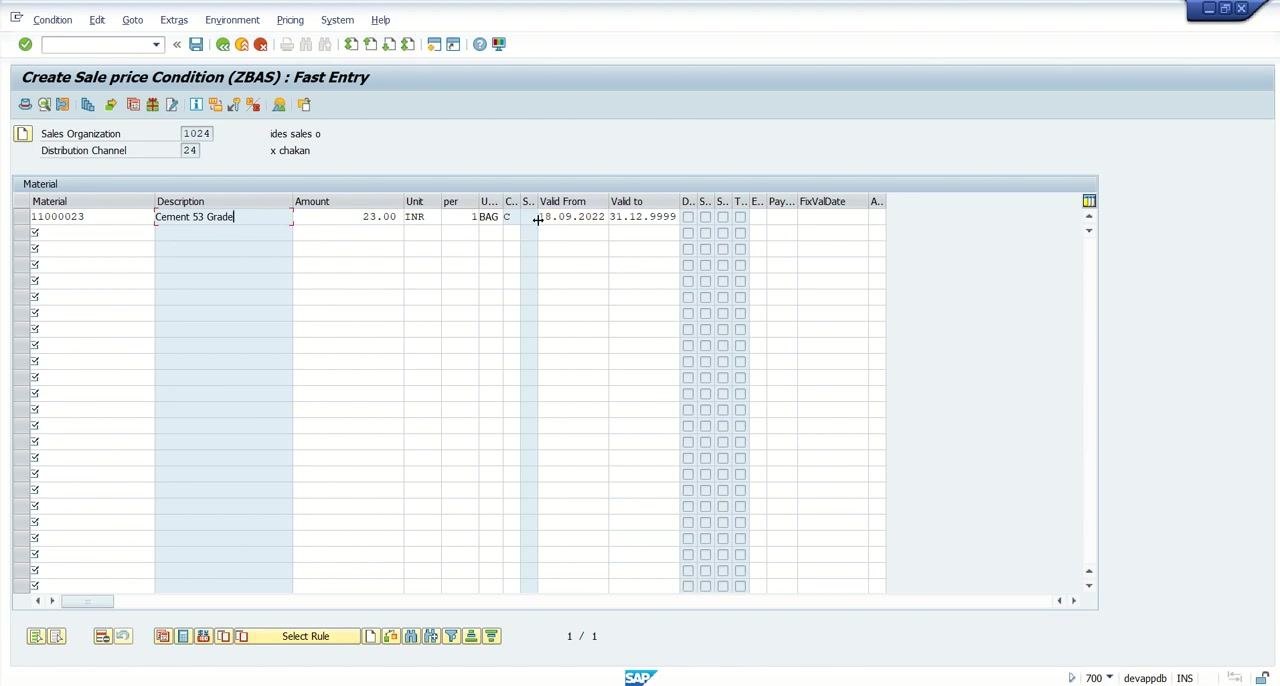Viewport: 1280px width, 686px height.
Task: Click the table vertical scroll up arrow
Action: [1089, 216]
